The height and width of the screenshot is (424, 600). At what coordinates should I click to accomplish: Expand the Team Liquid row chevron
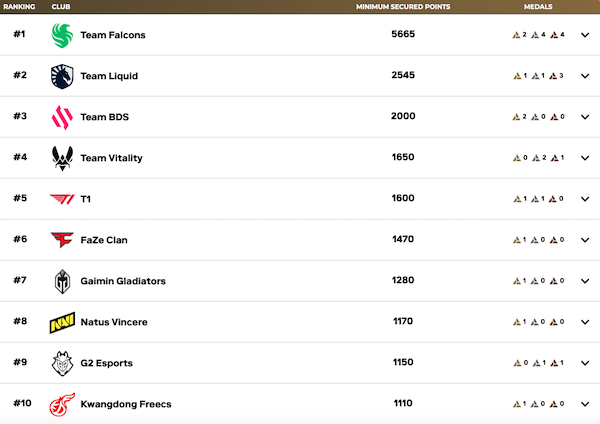(584, 76)
